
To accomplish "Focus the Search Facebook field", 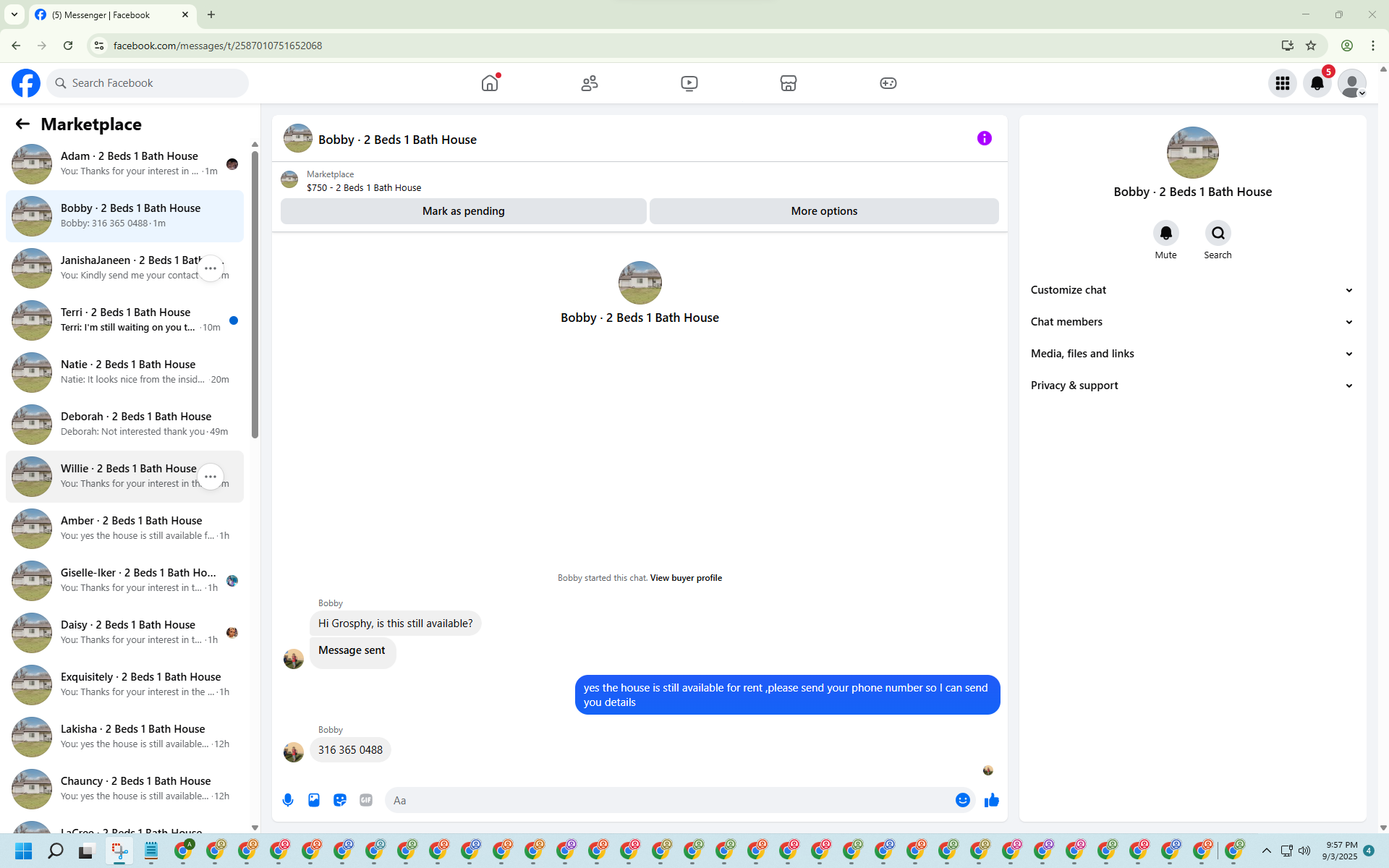I will [148, 83].
